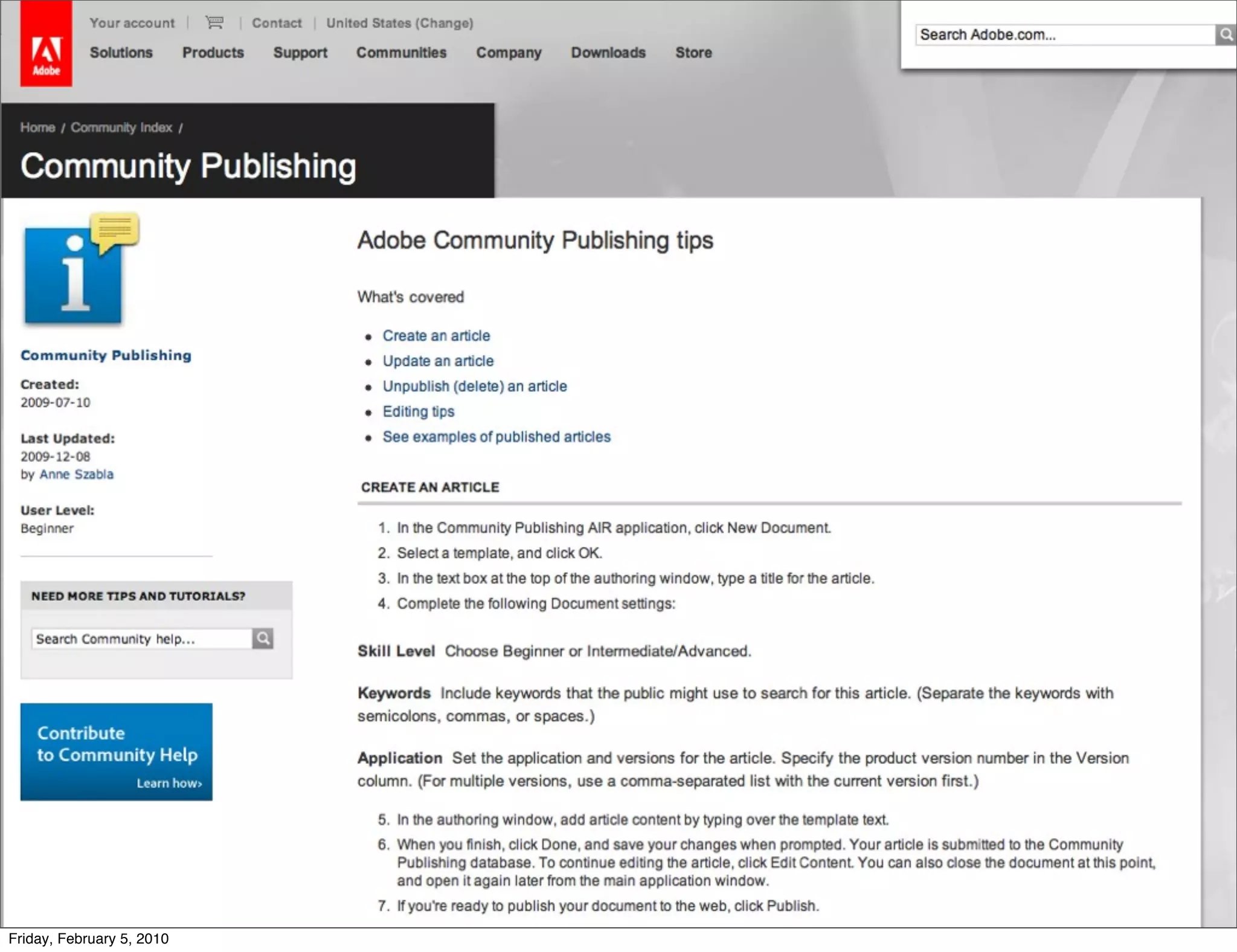1237x952 pixels.
Task: Focus the Search Community help field
Action: [142, 639]
